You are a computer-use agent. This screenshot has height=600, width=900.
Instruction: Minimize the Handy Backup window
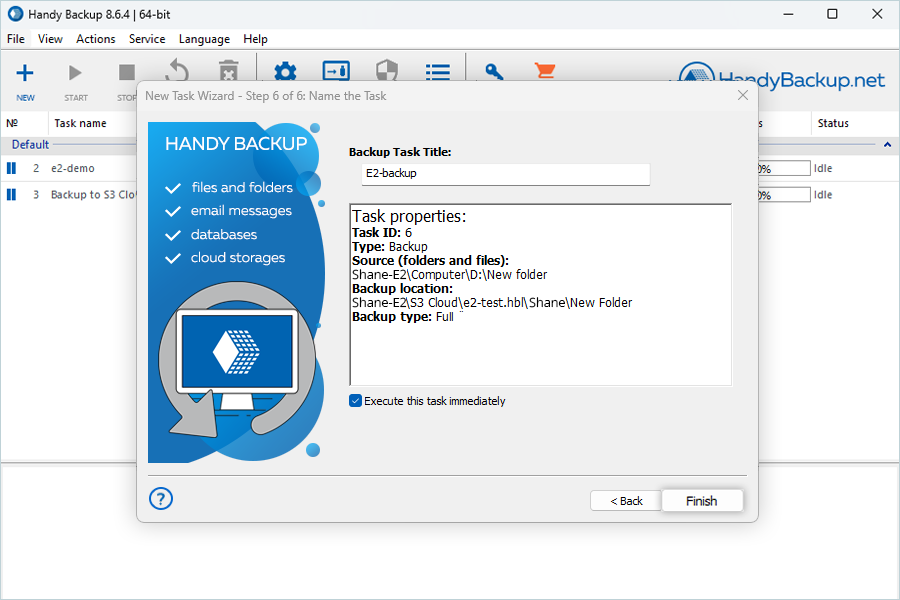(x=788, y=14)
